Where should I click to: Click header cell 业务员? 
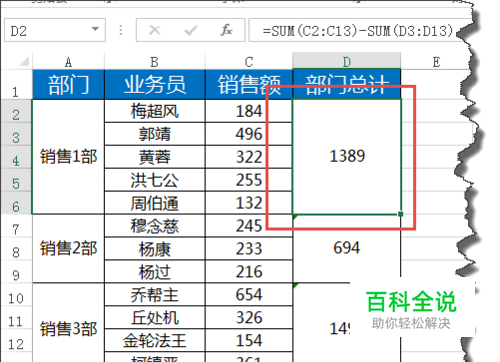click(155, 84)
